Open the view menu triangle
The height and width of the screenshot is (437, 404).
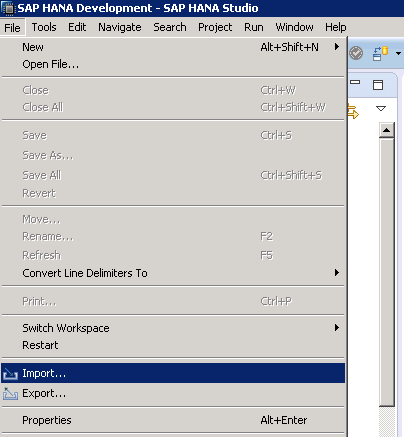click(381, 108)
